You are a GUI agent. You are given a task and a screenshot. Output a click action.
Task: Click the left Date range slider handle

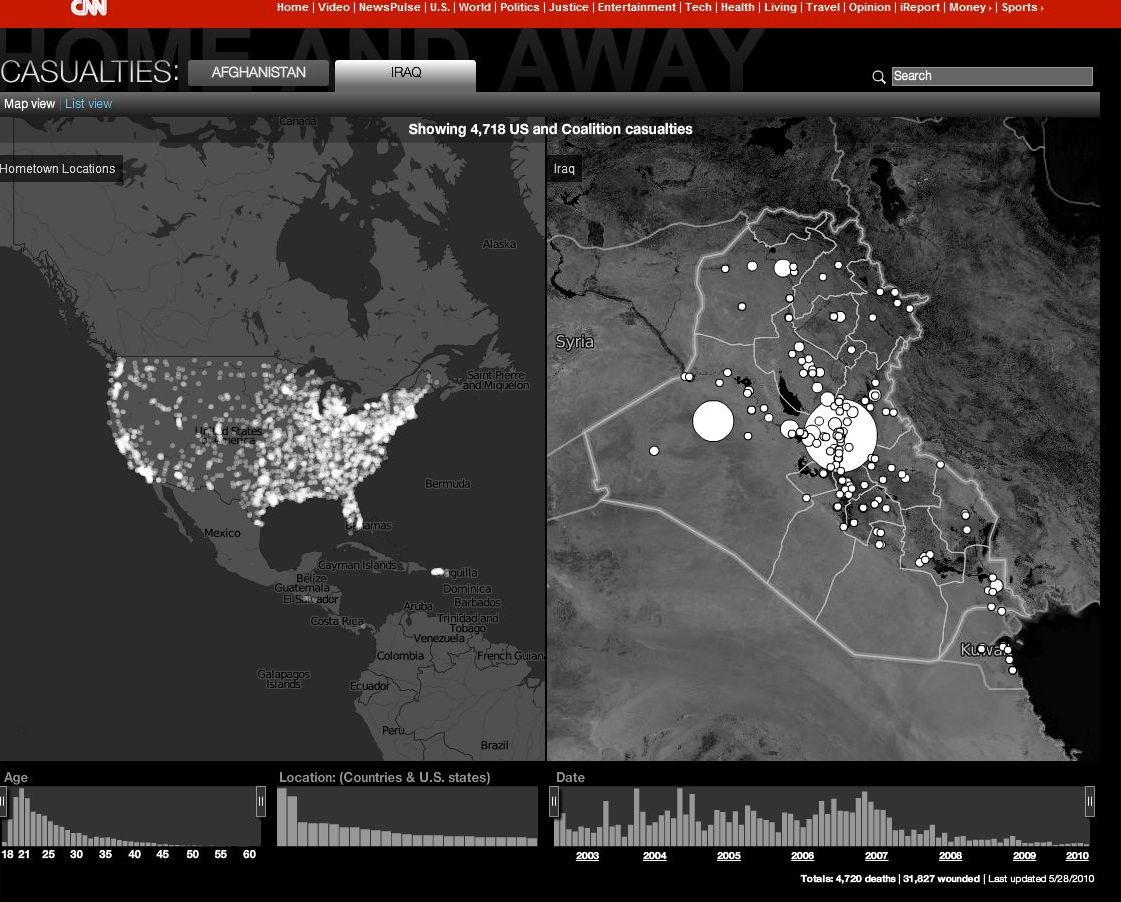click(554, 799)
